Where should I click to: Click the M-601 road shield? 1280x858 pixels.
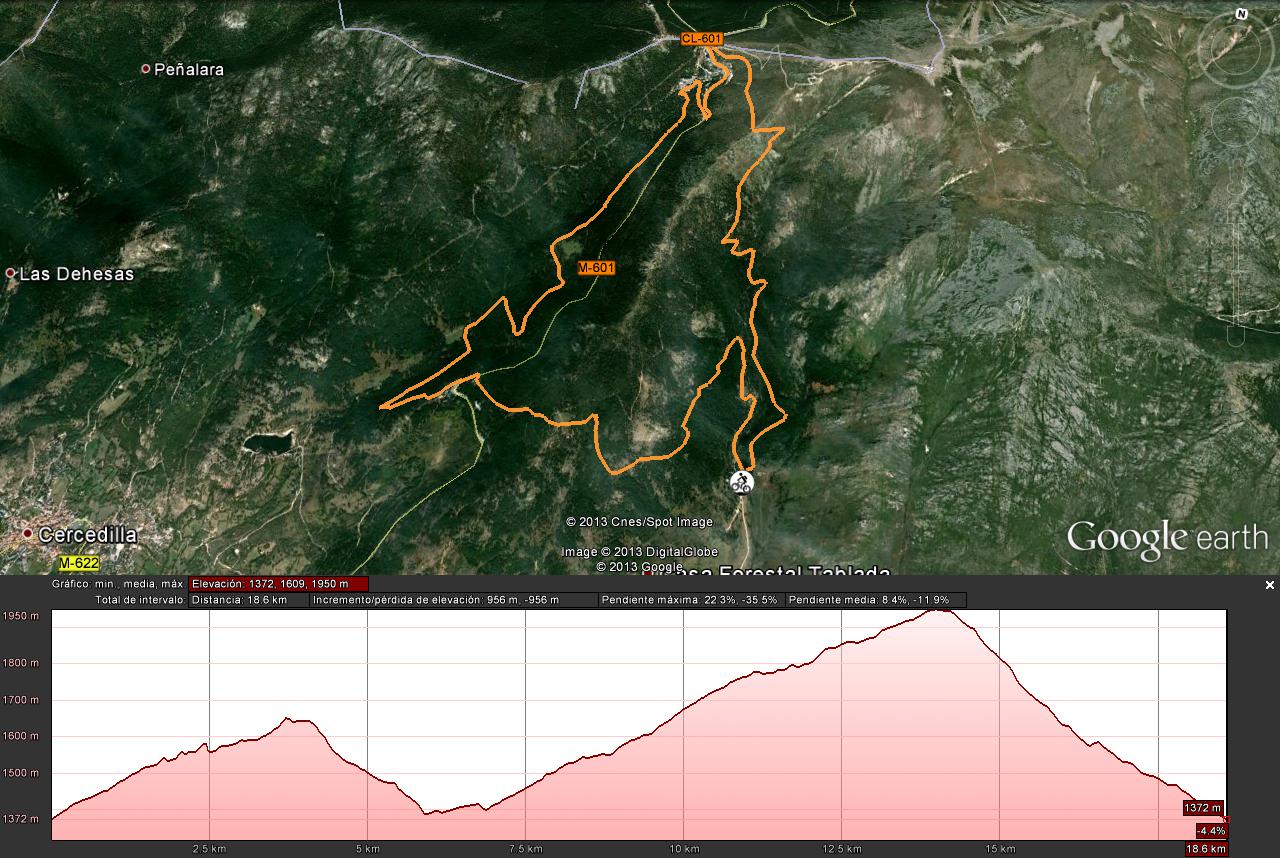coord(596,268)
